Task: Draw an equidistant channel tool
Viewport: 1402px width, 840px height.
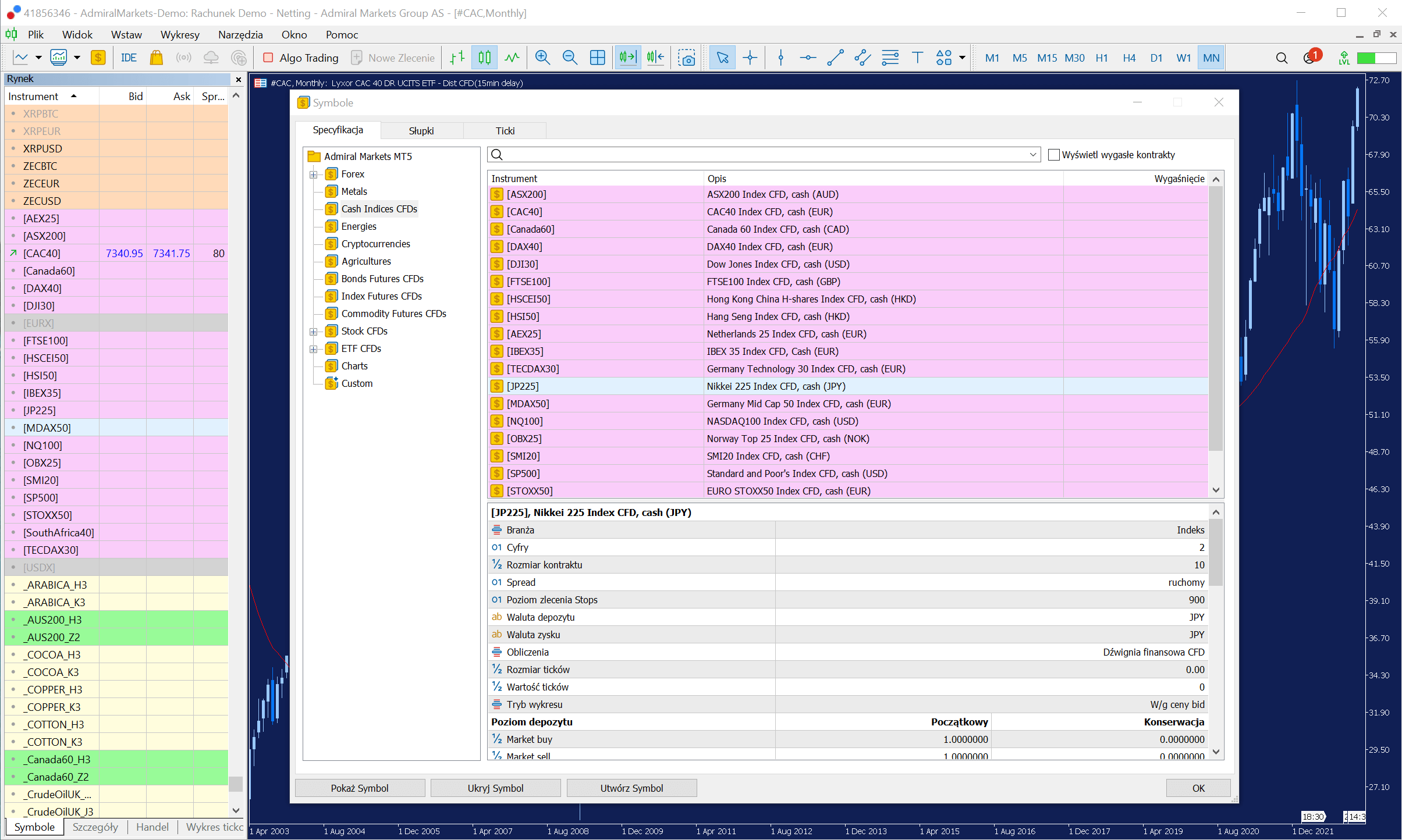Action: pos(863,58)
